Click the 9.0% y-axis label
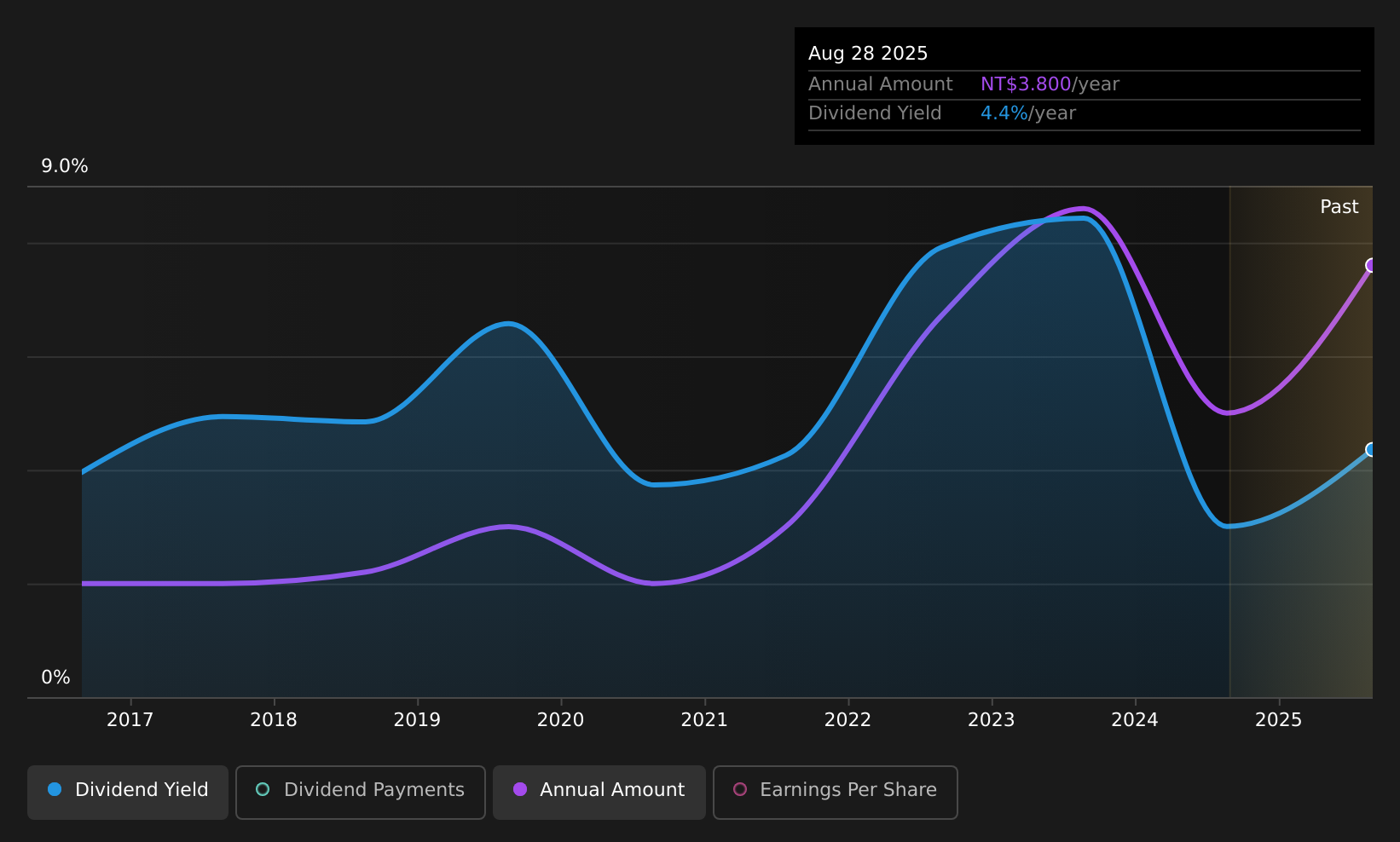1400x842 pixels. [x=65, y=166]
